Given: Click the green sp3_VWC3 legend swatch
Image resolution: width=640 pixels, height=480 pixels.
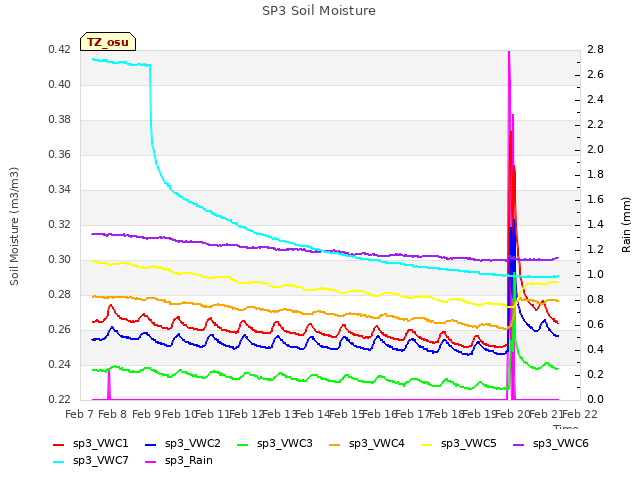Looking at the screenshot, I should pos(243,444).
